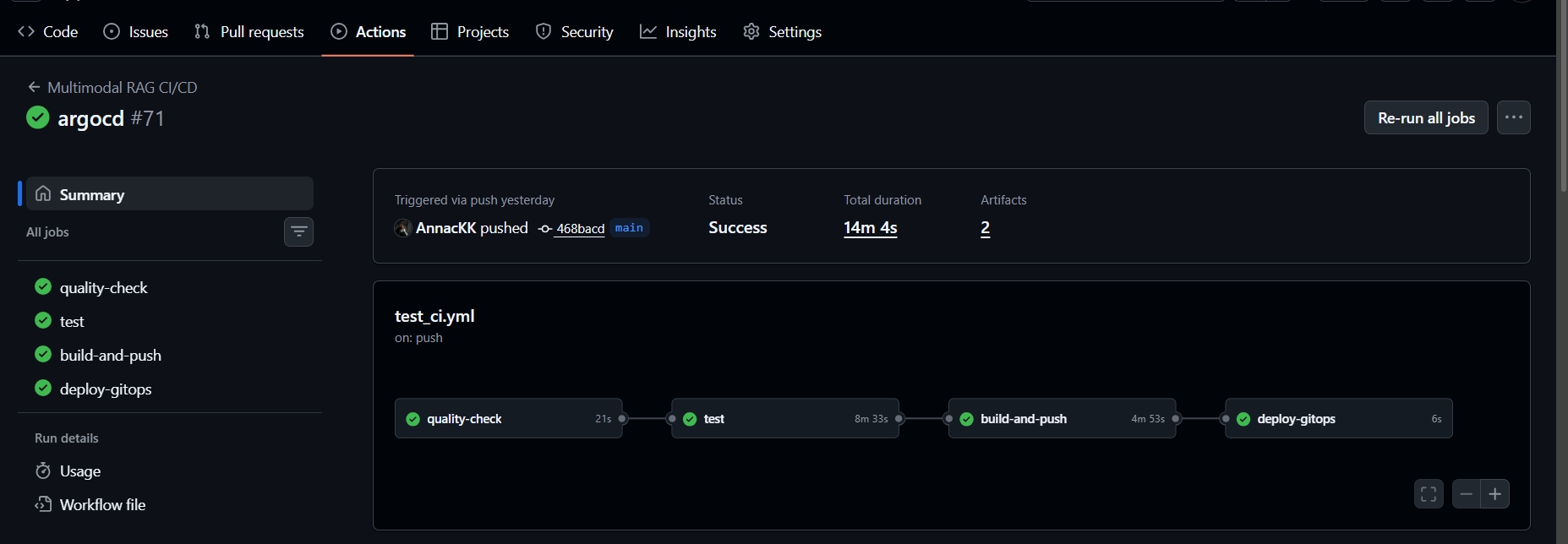Click AnnacKK's avatar image
Image resolution: width=1568 pixels, height=544 pixels.
pyautogui.click(x=403, y=228)
